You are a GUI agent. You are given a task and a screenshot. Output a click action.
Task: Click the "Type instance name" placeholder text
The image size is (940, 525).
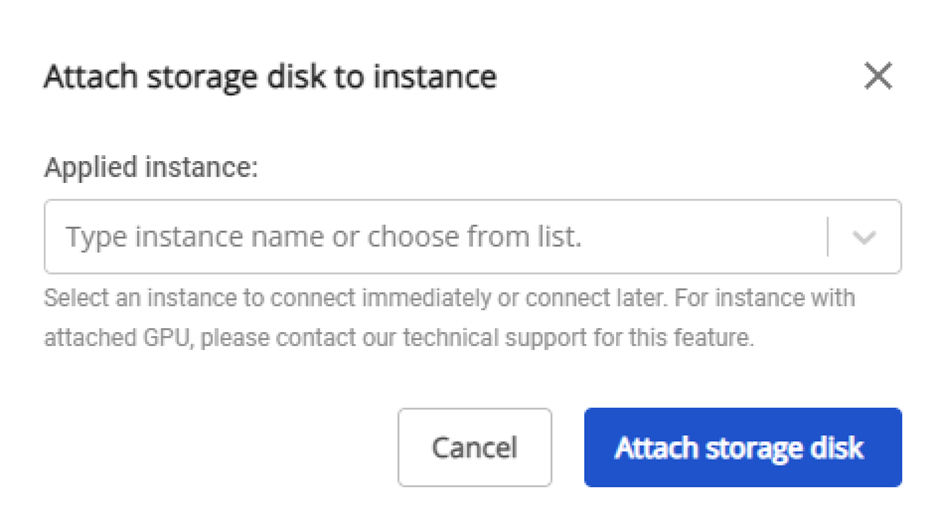323,238
